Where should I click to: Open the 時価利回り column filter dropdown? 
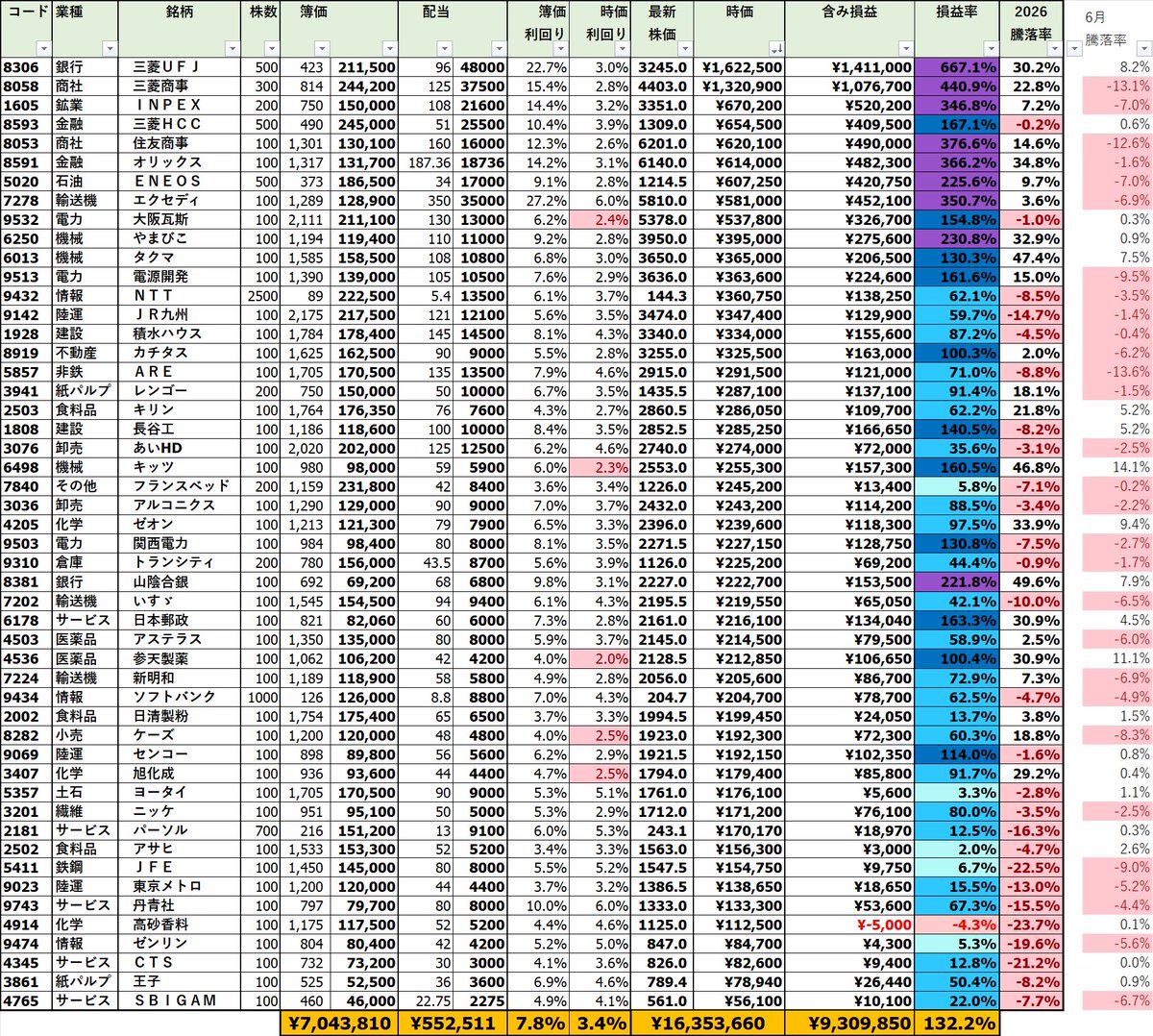click(623, 48)
